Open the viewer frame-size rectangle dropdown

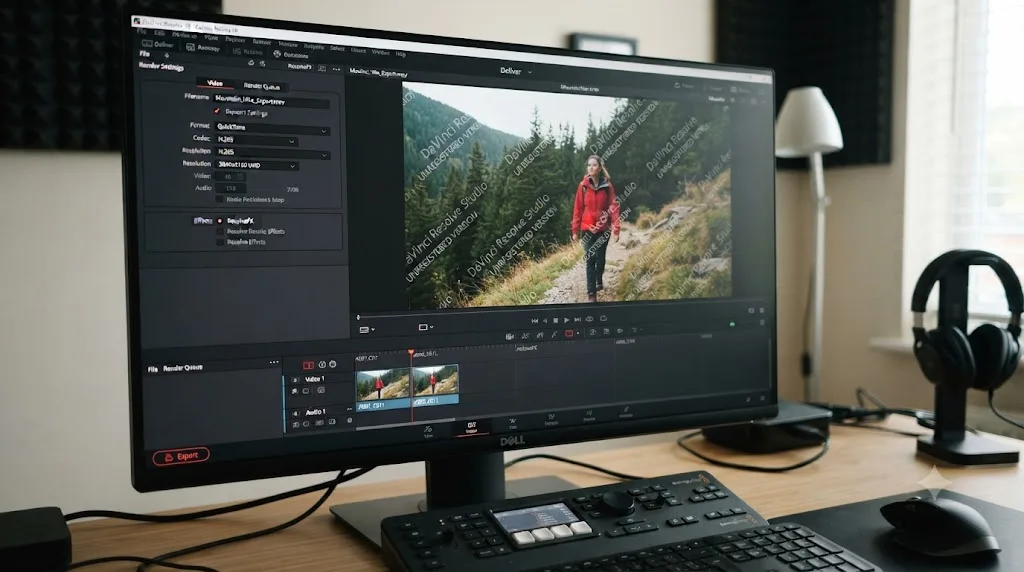(x=425, y=327)
